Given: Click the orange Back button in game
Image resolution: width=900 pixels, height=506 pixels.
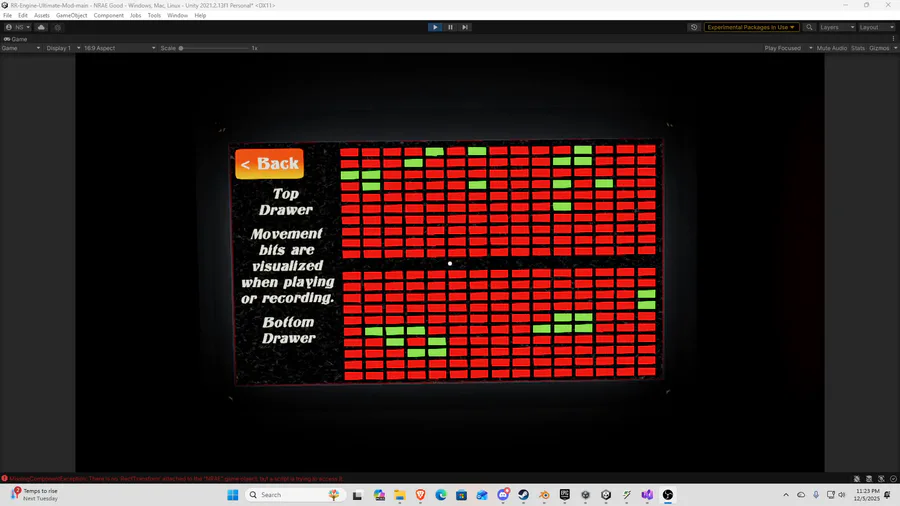Looking at the screenshot, I should point(269,164).
